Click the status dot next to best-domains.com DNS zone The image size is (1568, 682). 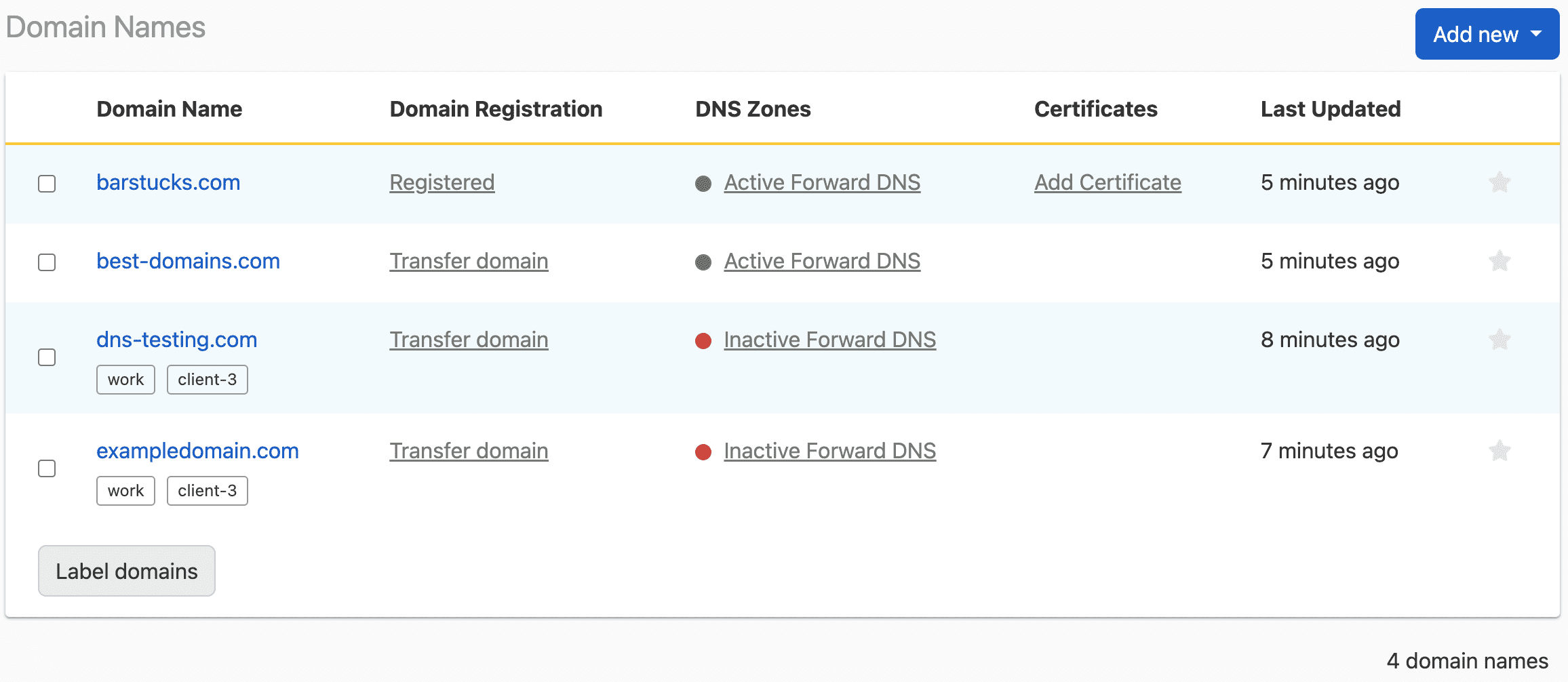click(x=703, y=262)
